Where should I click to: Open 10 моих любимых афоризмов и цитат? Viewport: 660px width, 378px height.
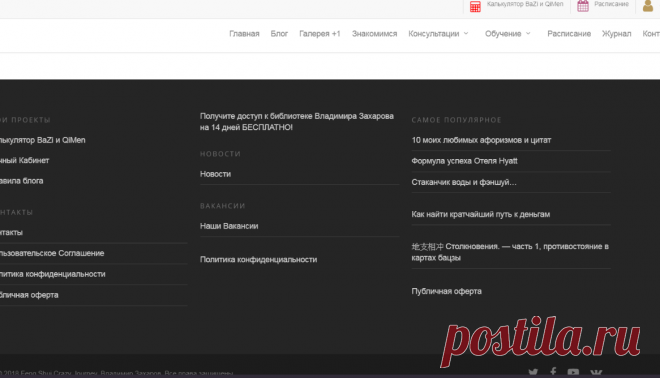click(481, 140)
